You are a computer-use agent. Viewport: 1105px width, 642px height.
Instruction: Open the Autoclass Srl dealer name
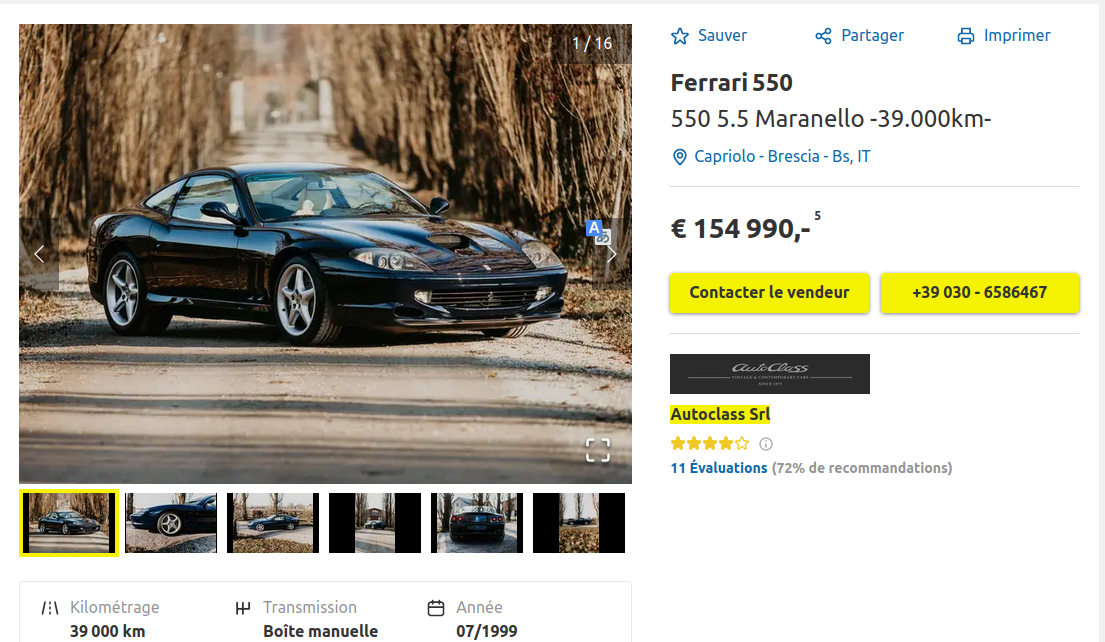pos(720,414)
